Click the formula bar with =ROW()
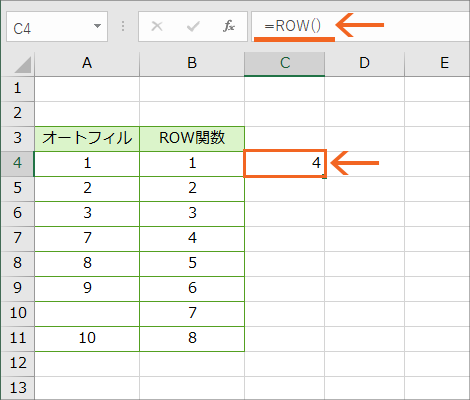Image resolution: width=470 pixels, height=400 pixels. [x=361, y=27]
